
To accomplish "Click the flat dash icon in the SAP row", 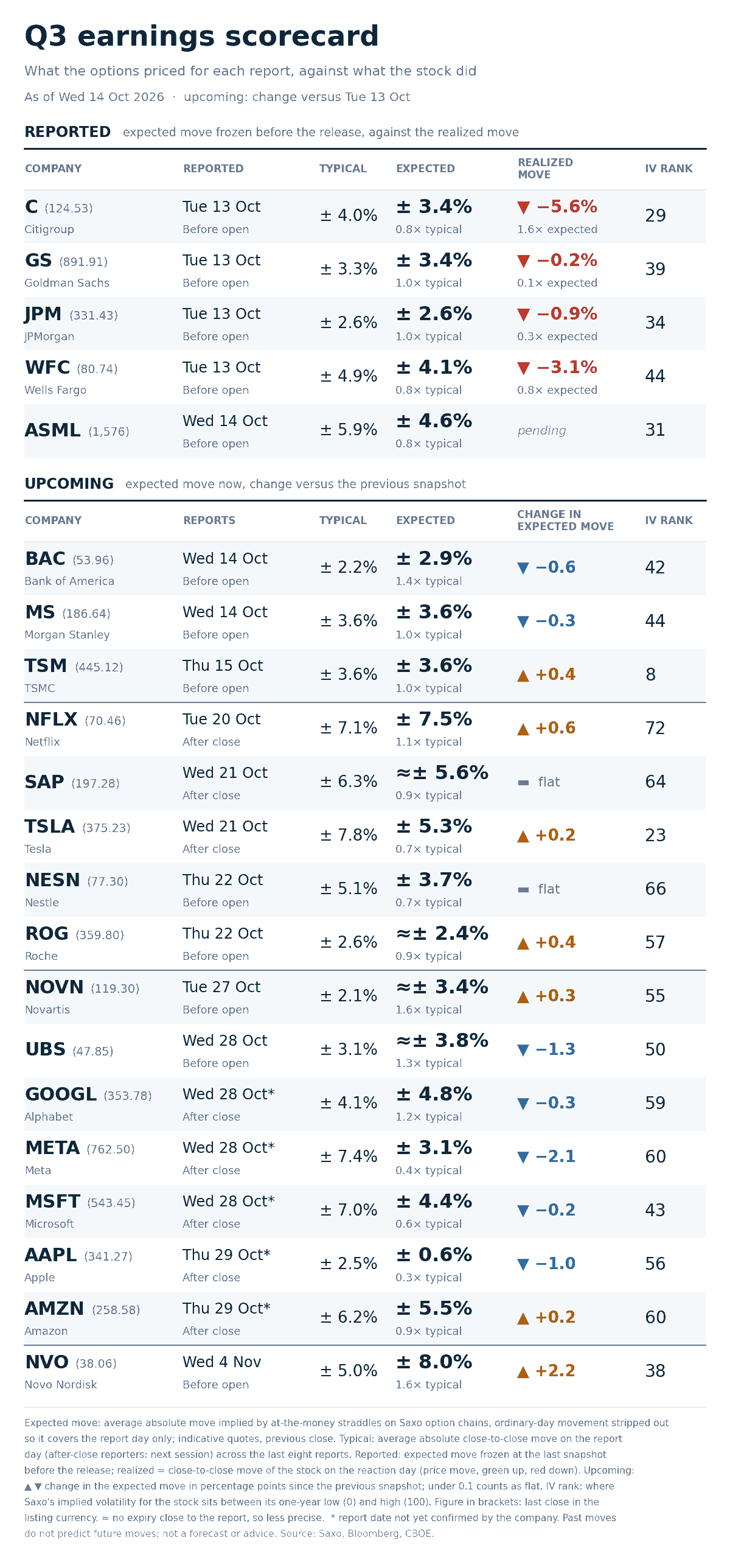I will pos(523,783).
